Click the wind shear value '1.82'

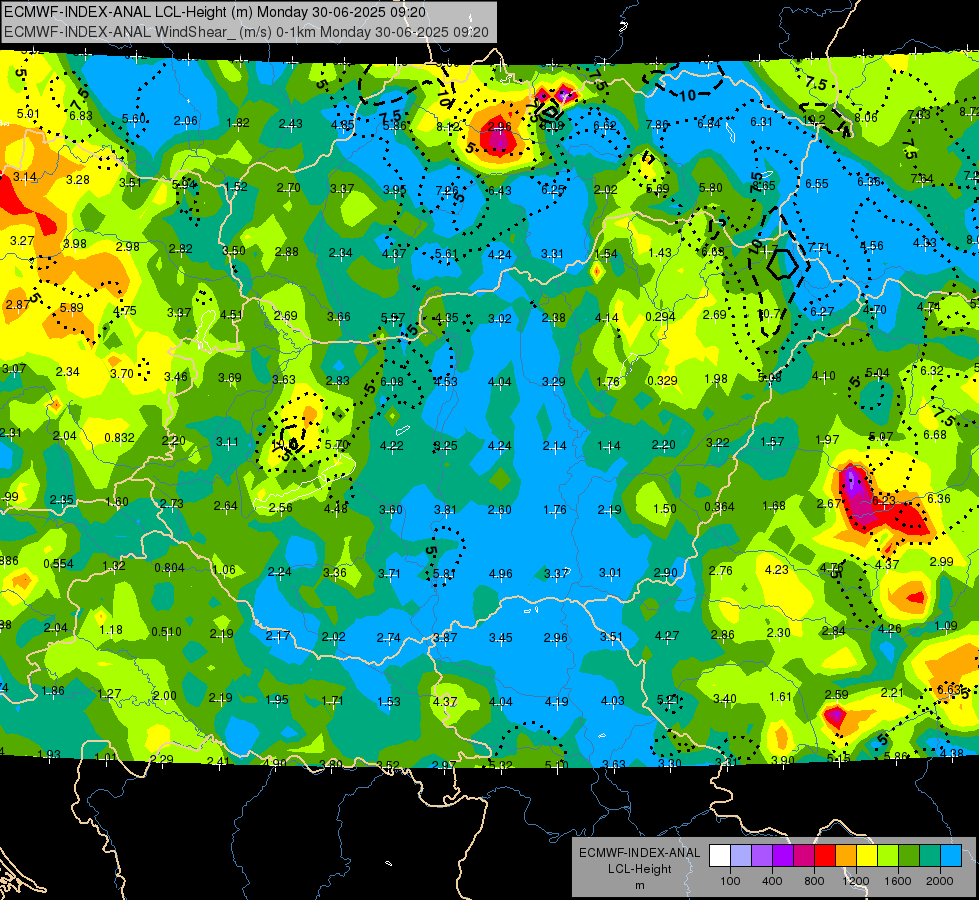click(238, 122)
